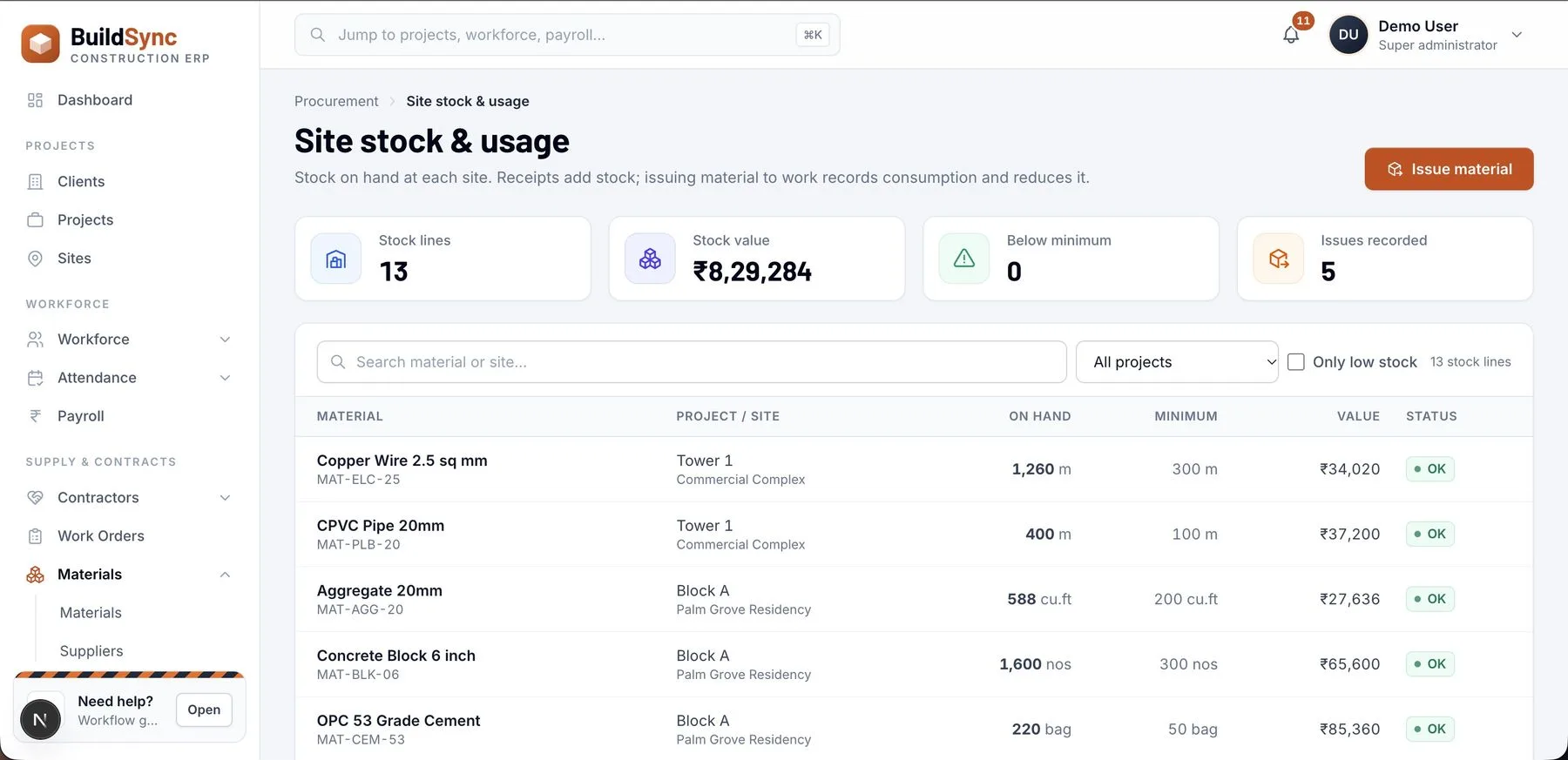Enable the Only low stock checkbox
The image size is (1568, 760).
[1296, 362]
